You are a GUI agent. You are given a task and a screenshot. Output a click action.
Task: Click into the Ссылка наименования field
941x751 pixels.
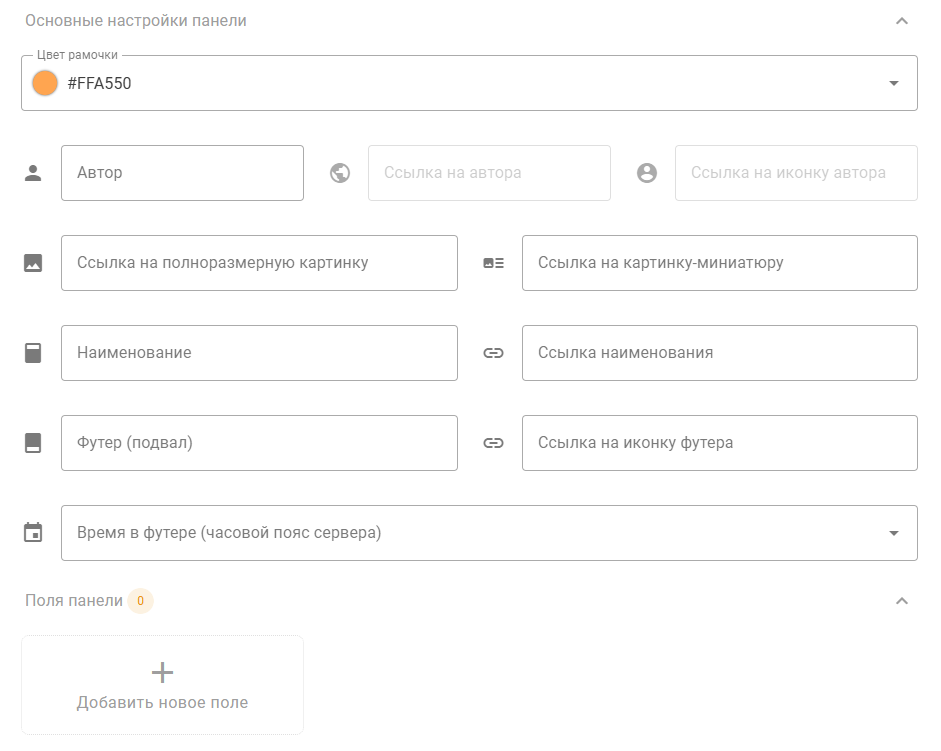click(719, 353)
